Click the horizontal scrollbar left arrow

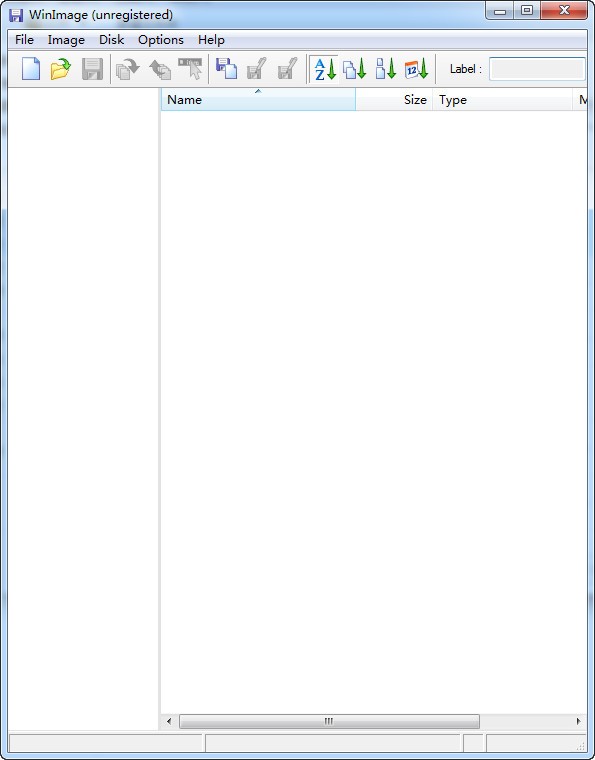(x=169, y=721)
